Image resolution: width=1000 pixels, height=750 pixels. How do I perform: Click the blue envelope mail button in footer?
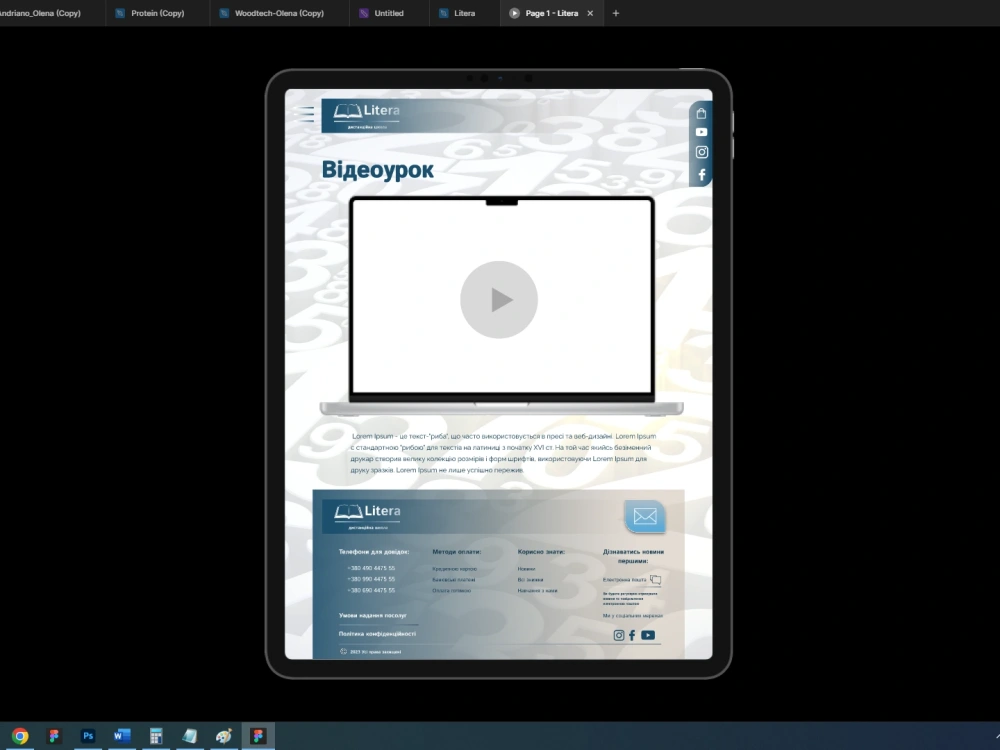[645, 516]
